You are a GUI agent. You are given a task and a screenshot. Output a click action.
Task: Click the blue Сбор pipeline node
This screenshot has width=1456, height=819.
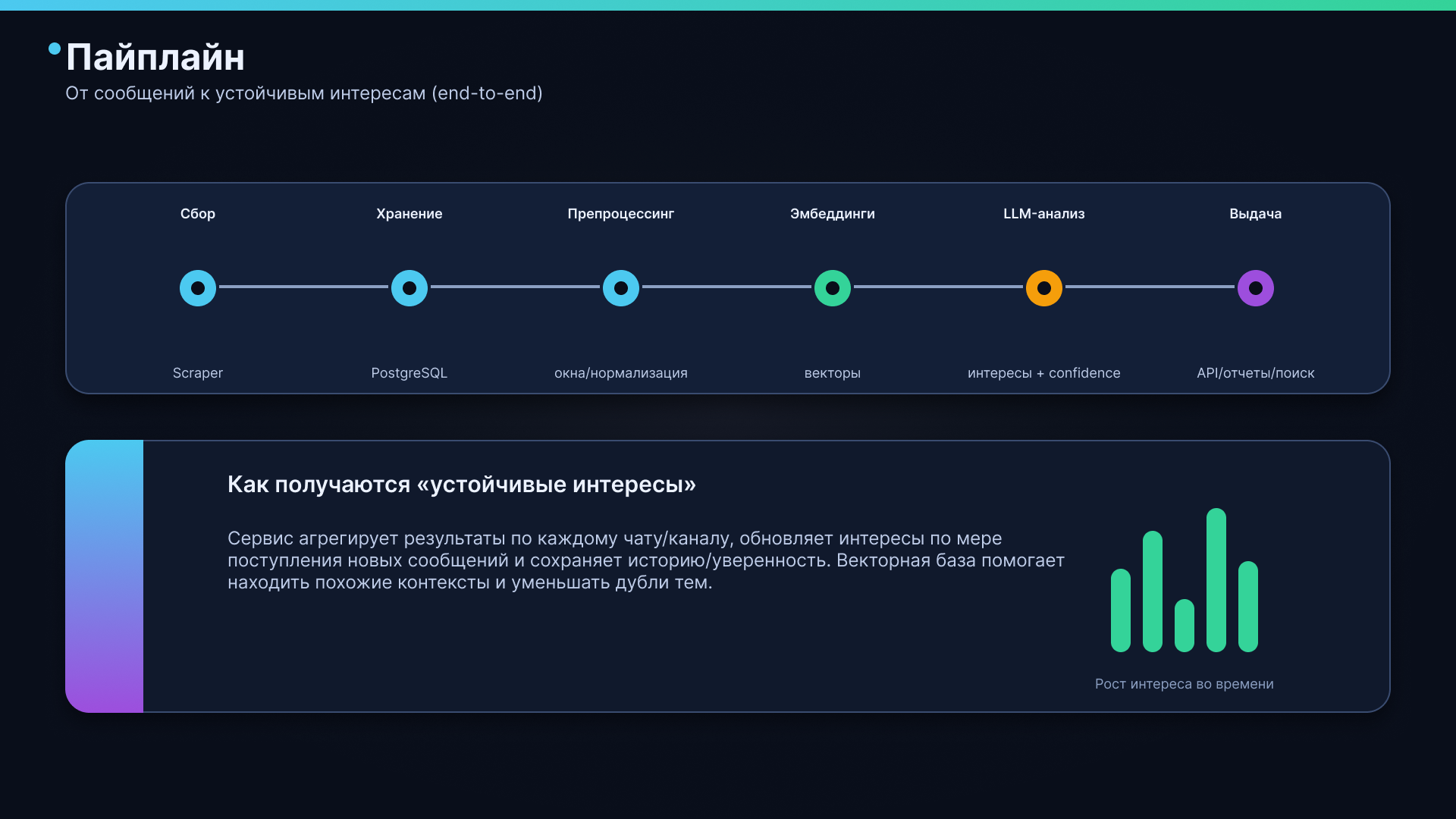pyautogui.click(x=198, y=288)
